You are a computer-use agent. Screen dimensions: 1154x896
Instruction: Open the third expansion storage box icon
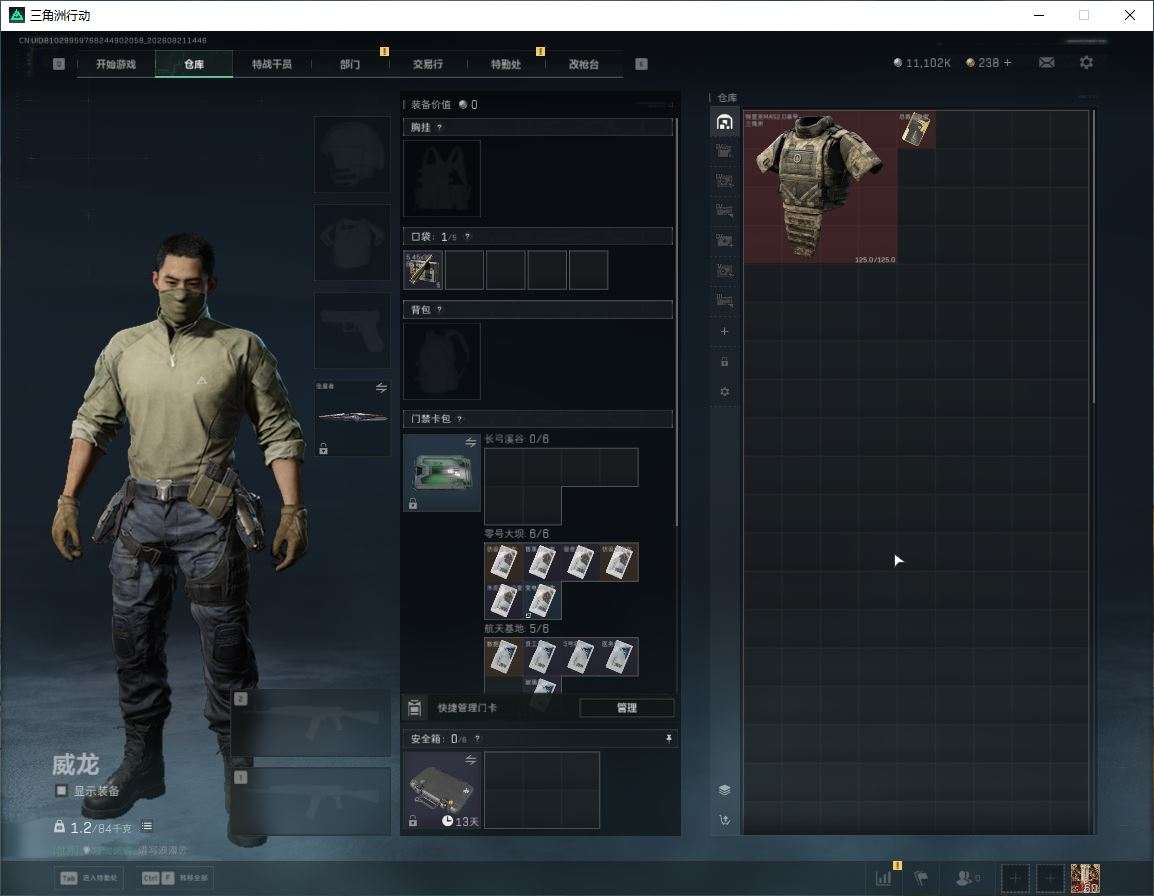[x=724, y=211]
